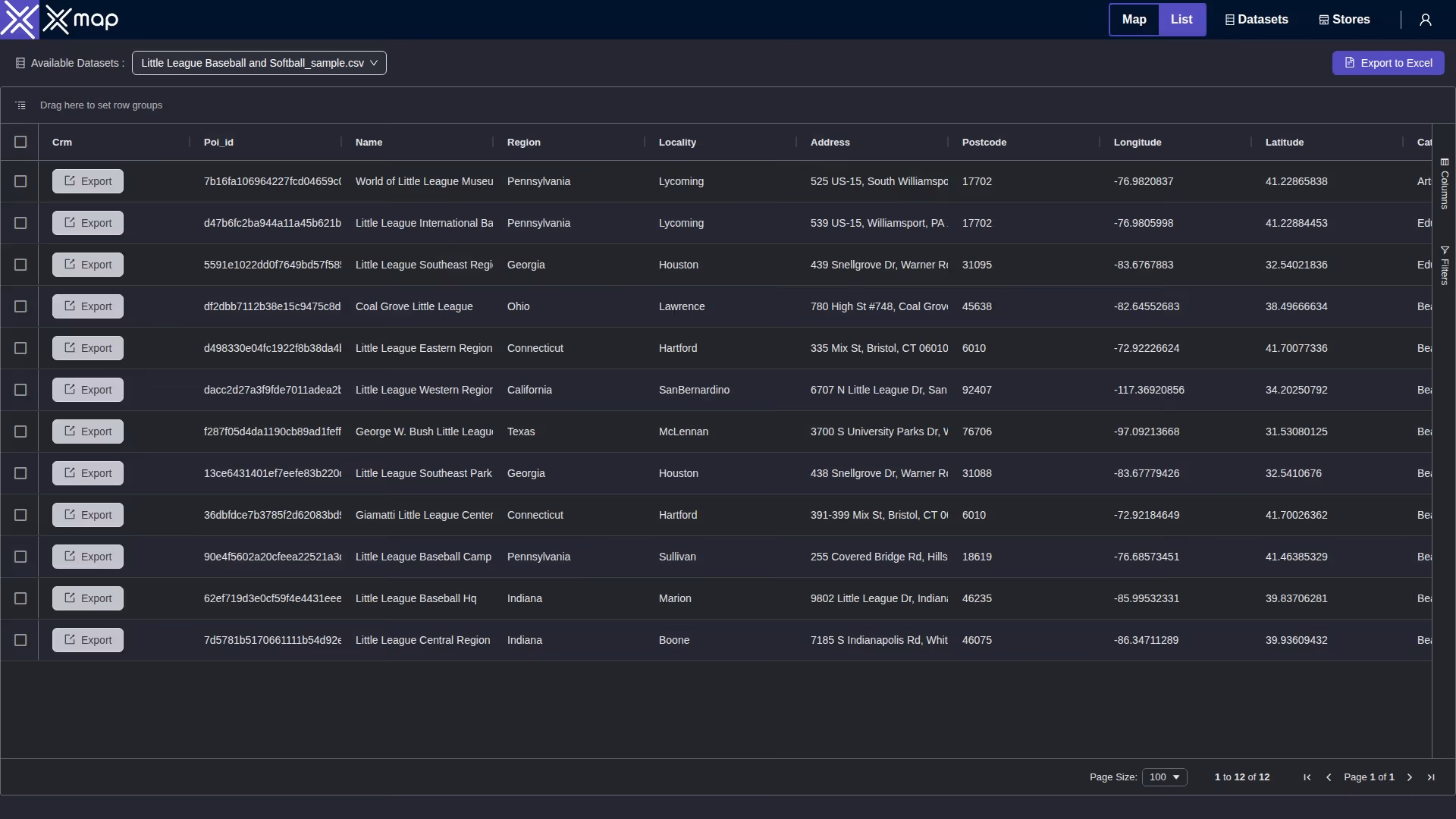
Task: Sort by Longitude column header
Action: [1137, 142]
